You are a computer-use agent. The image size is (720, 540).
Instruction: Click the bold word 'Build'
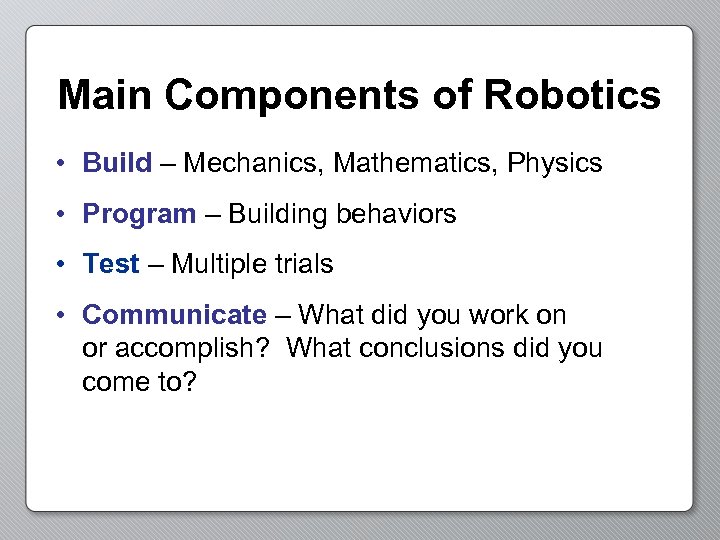(x=117, y=163)
